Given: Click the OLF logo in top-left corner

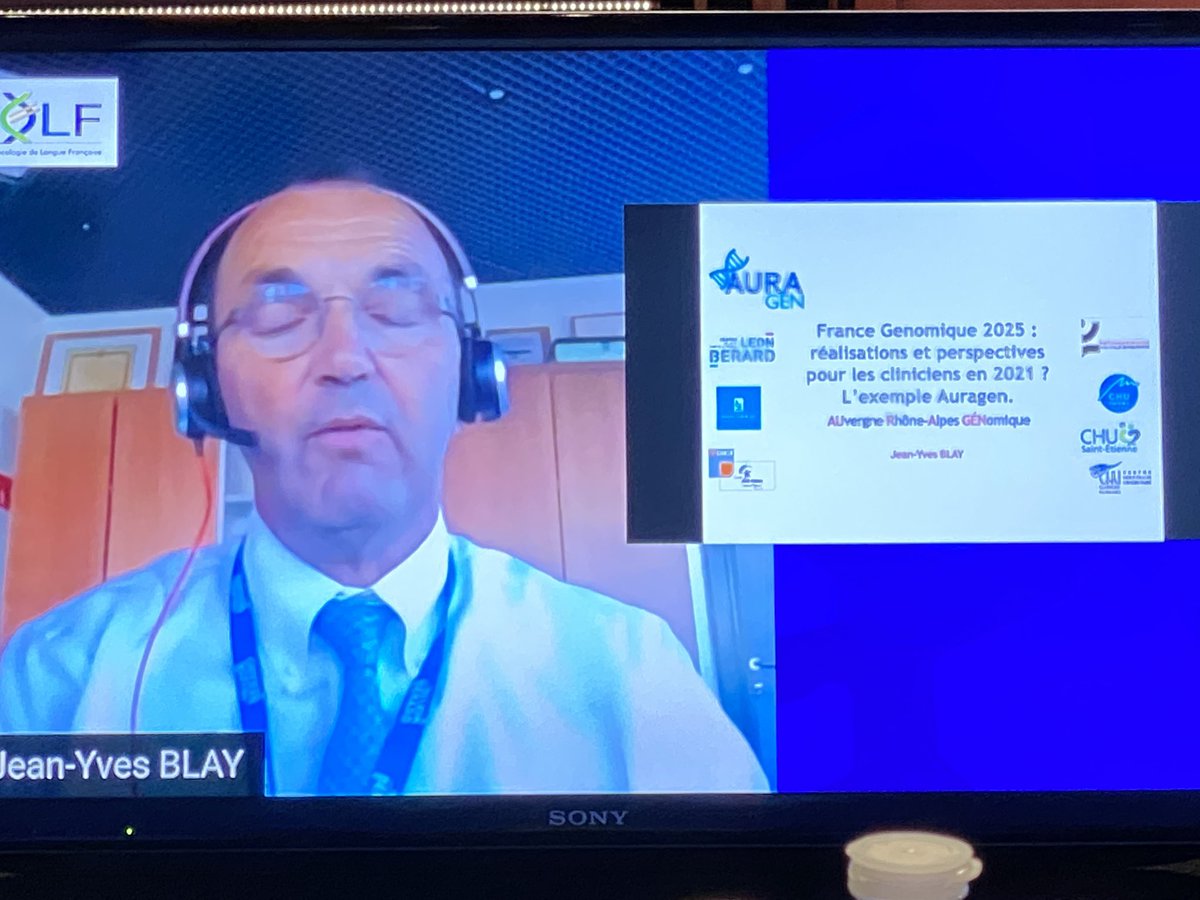Looking at the screenshot, I should coord(60,120).
